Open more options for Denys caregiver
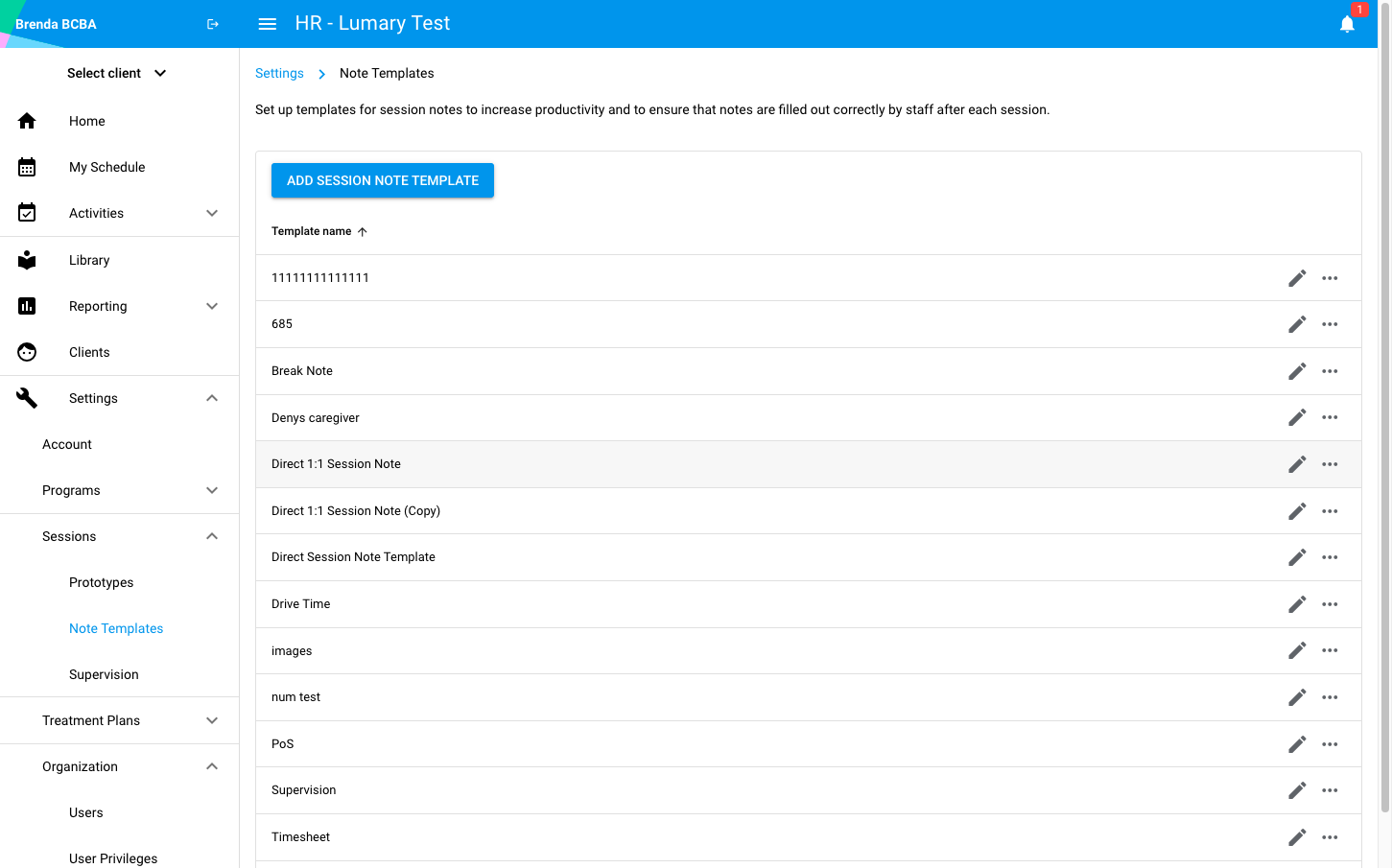 [1330, 417]
